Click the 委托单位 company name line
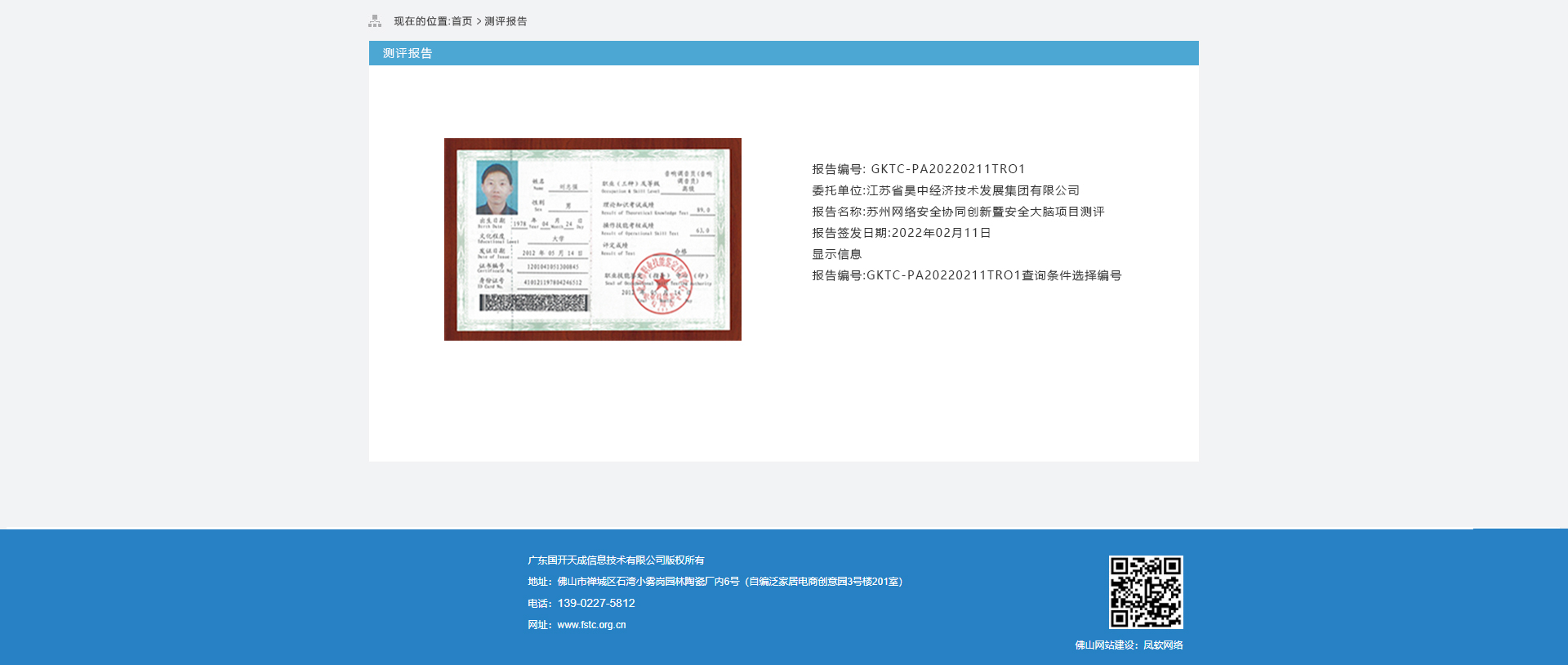This screenshot has height=665, width=1568. (x=945, y=190)
